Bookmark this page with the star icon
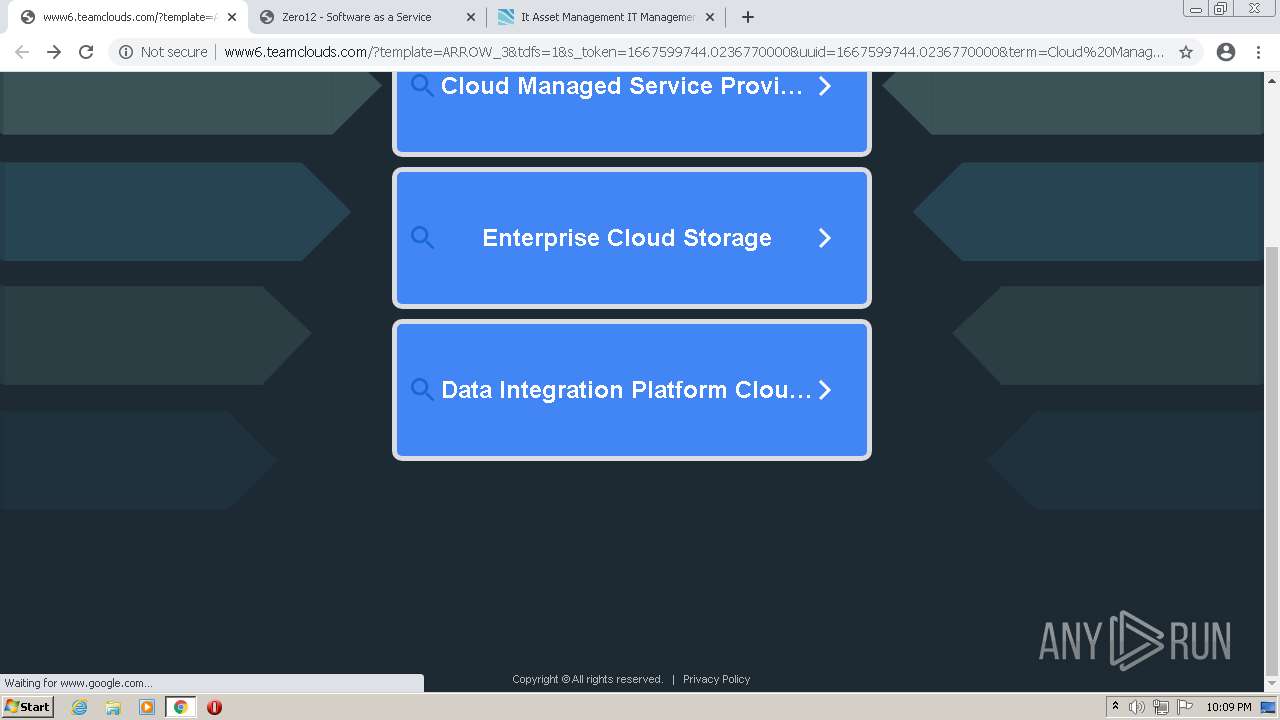Image resolution: width=1280 pixels, height=720 pixels. click(1186, 52)
